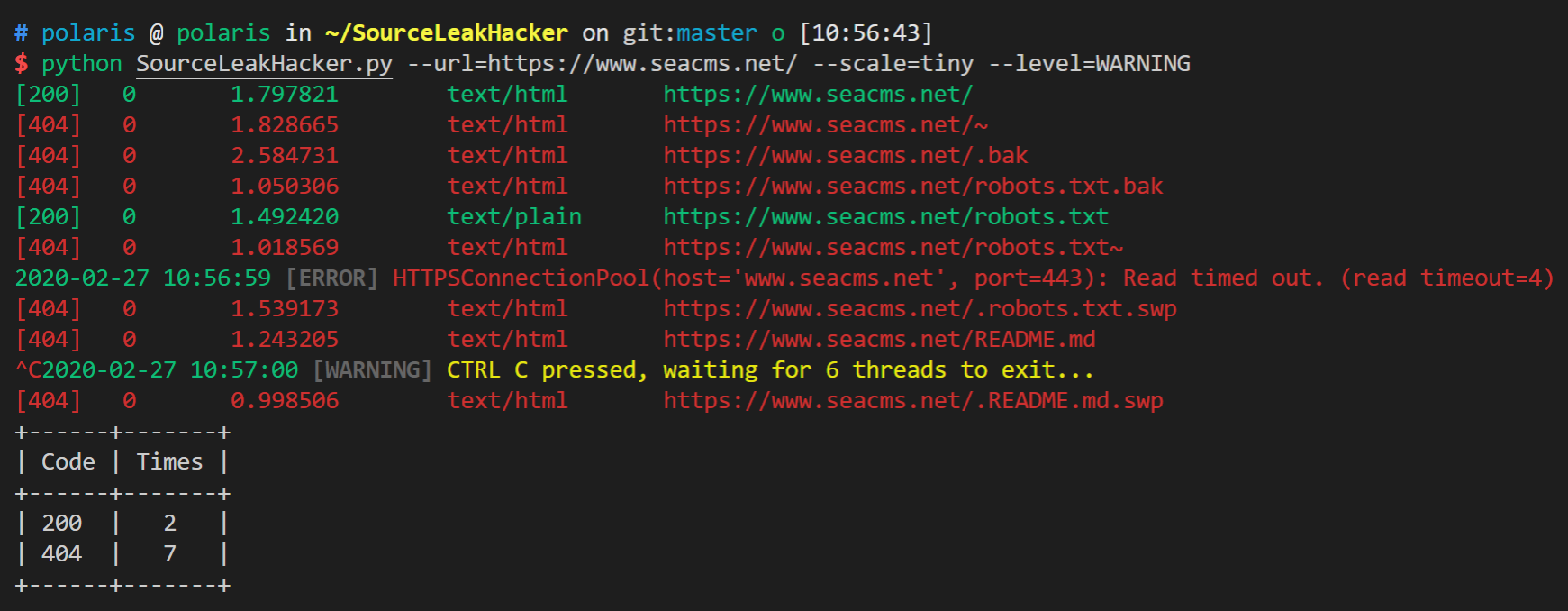Select the [WARNING] tag in CTRL C line
Screen dimensions: 1568x611
372,369
